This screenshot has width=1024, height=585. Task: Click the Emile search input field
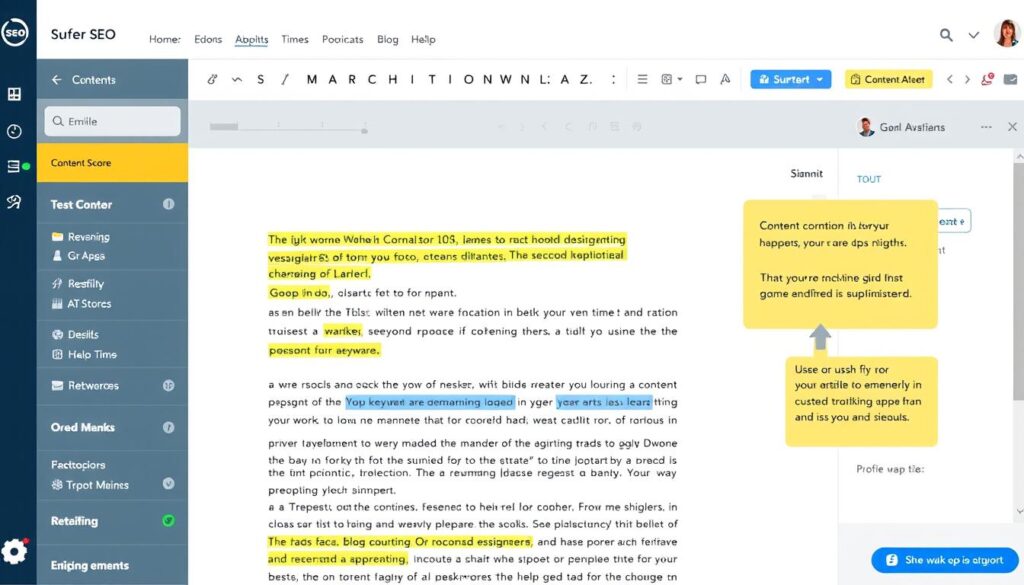(x=112, y=120)
